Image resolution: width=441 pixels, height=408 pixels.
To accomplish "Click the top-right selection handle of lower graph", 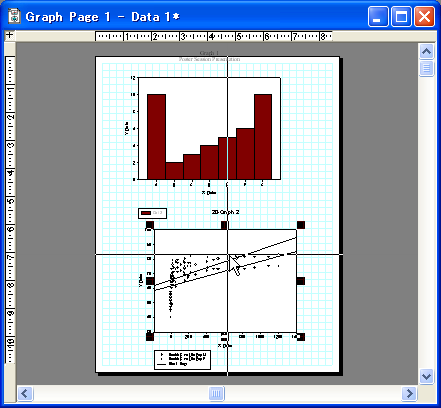I will pos(301,225).
